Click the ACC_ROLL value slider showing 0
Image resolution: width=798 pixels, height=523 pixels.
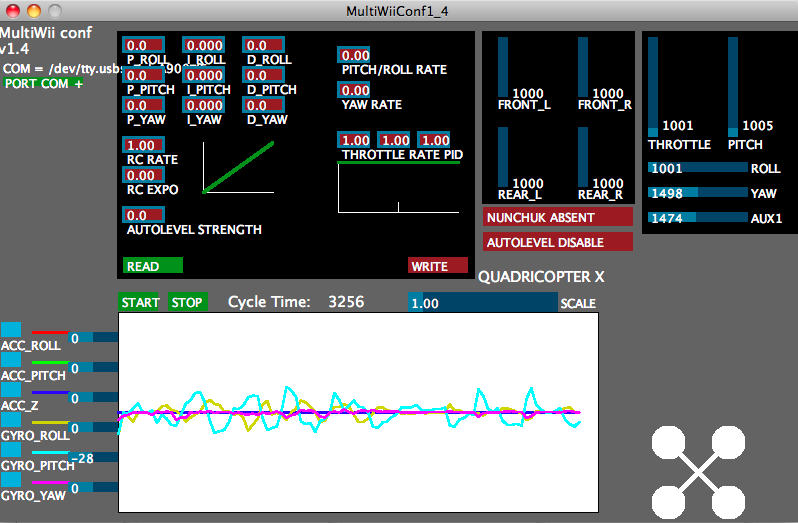tap(93, 337)
